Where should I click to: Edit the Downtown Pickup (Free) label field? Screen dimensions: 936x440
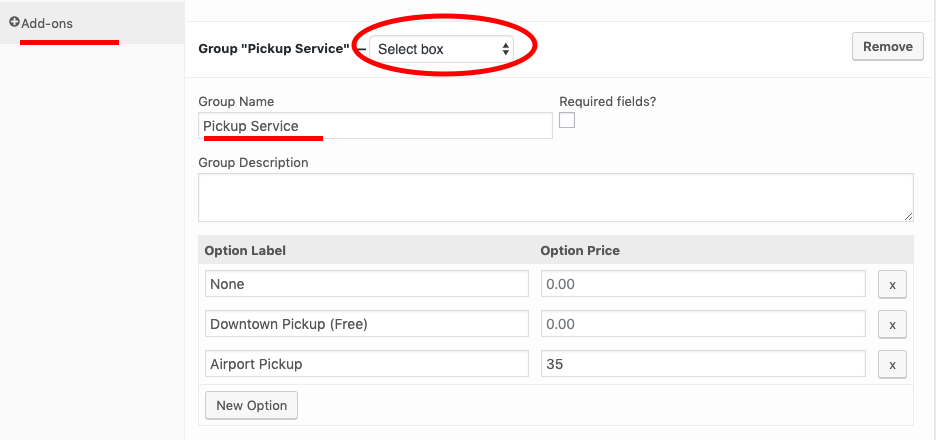(x=367, y=324)
